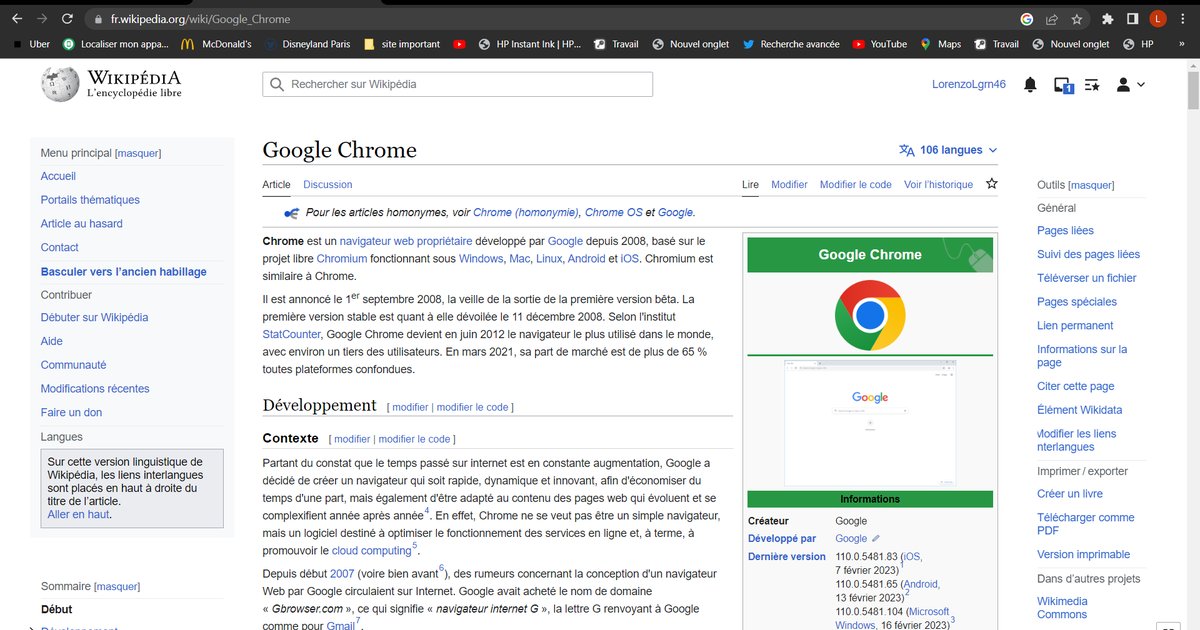
Task: Click the Chrome OS hatnote link
Action: coord(614,212)
